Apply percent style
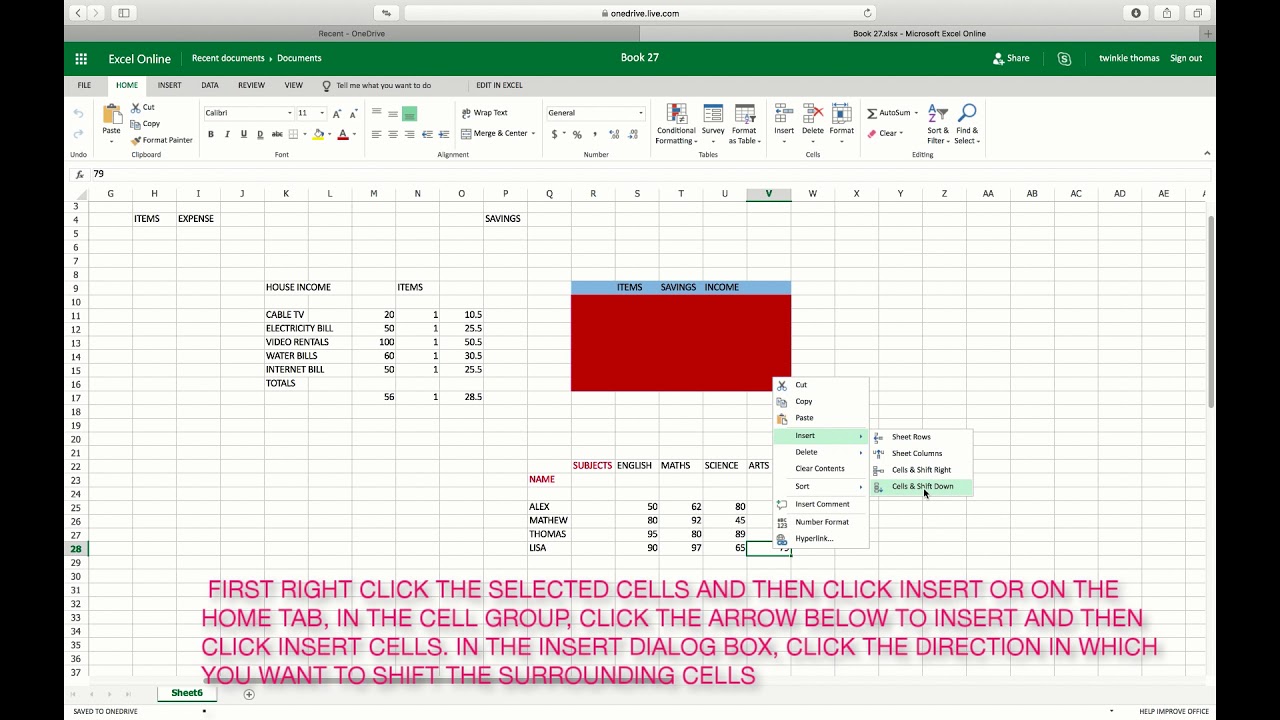1280x720 pixels. (x=577, y=134)
